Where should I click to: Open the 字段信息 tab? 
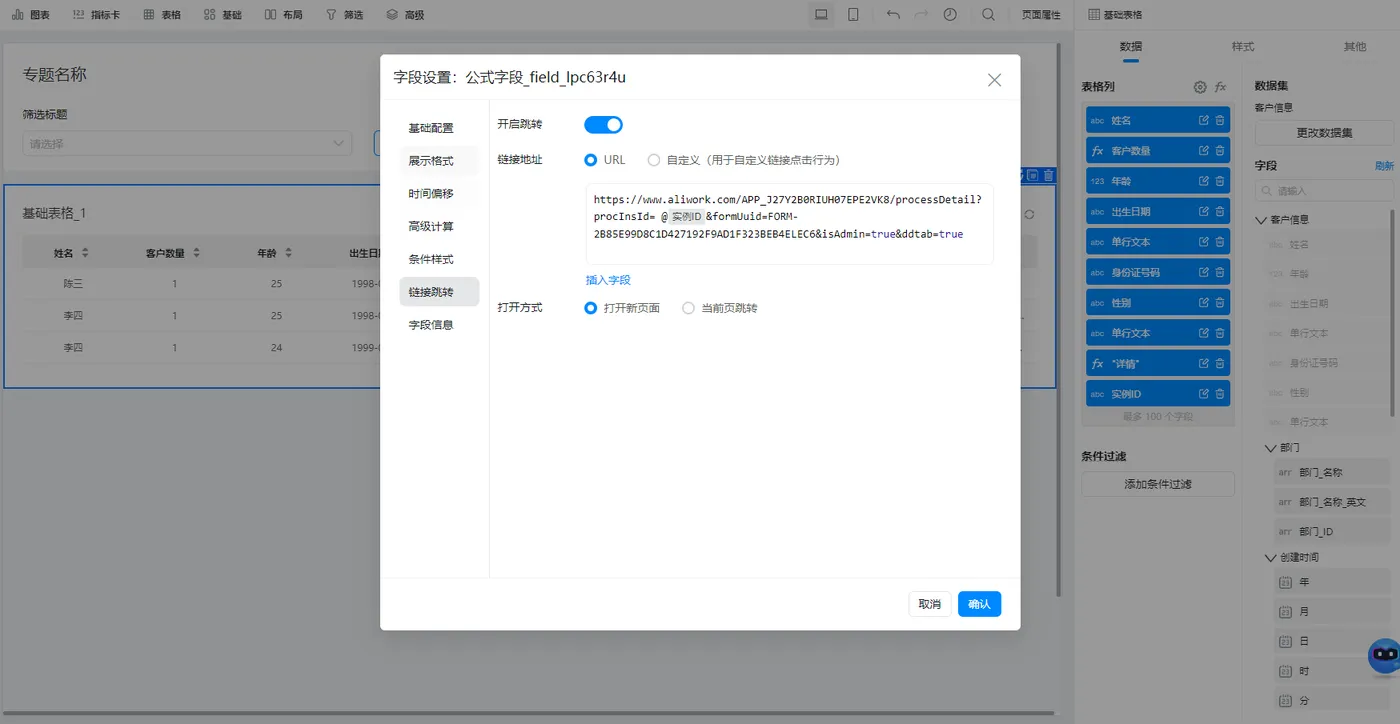[439, 325]
